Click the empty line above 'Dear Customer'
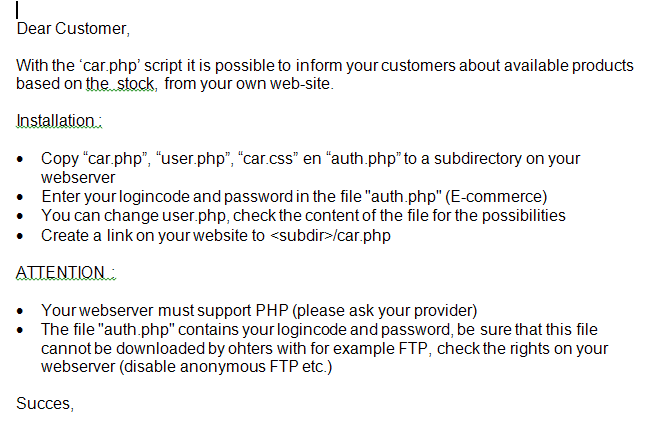The height and width of the screenshot is (445, 650). pos(100,10)
